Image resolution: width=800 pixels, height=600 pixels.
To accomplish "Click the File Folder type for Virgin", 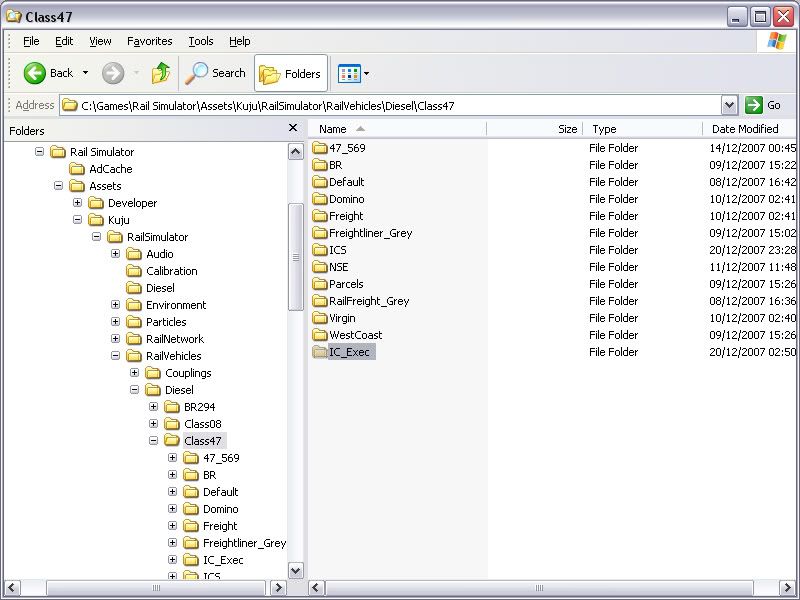I will coord(613,318).
